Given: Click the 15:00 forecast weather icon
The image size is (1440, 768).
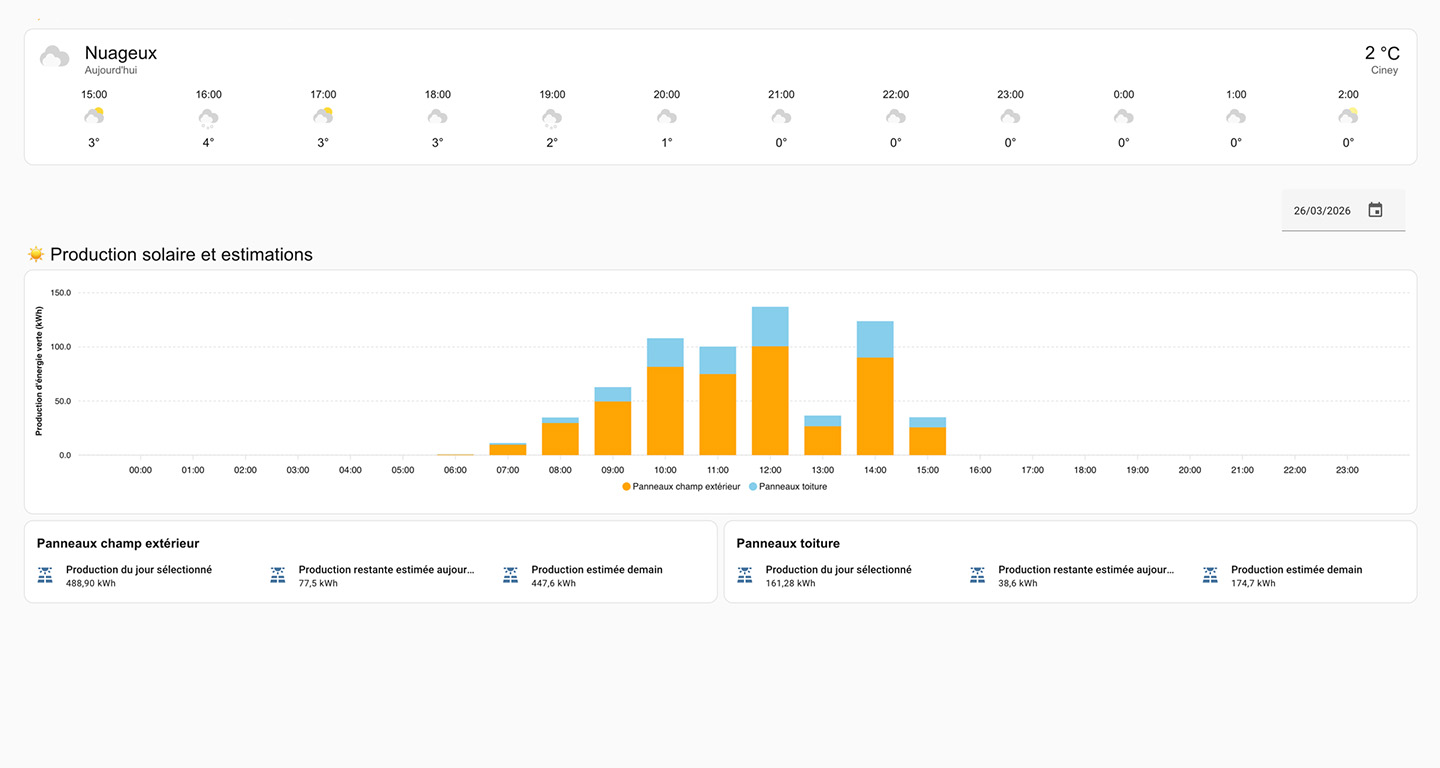Looking at the screenshot, I should pyautogui.click(x=94, y=117).
